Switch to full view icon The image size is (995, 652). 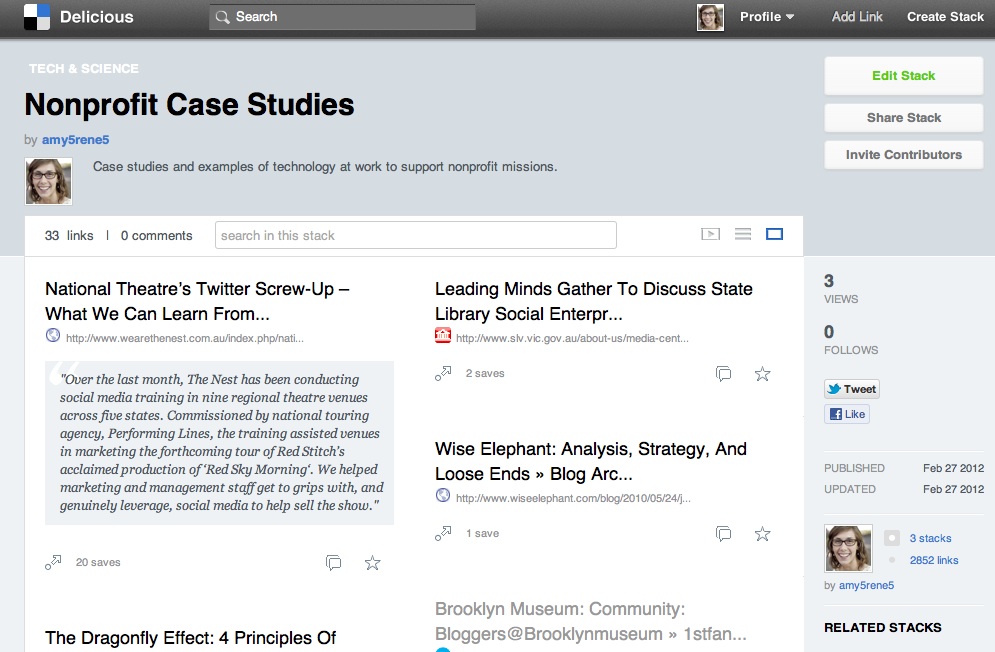tap(774, 234)
